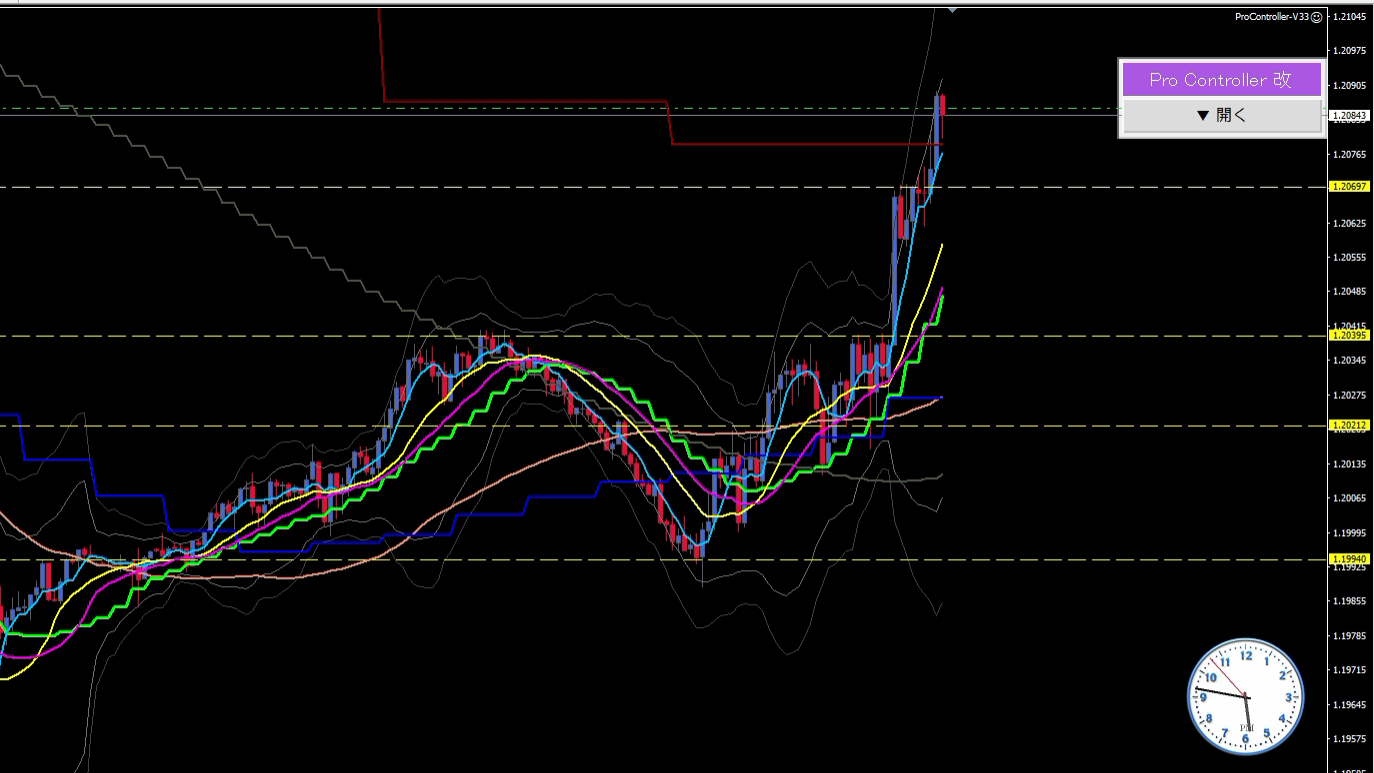Click the chart shift triangle marker at top
1374x773 pixels.
pyautogui.click(x=951, y=9)
